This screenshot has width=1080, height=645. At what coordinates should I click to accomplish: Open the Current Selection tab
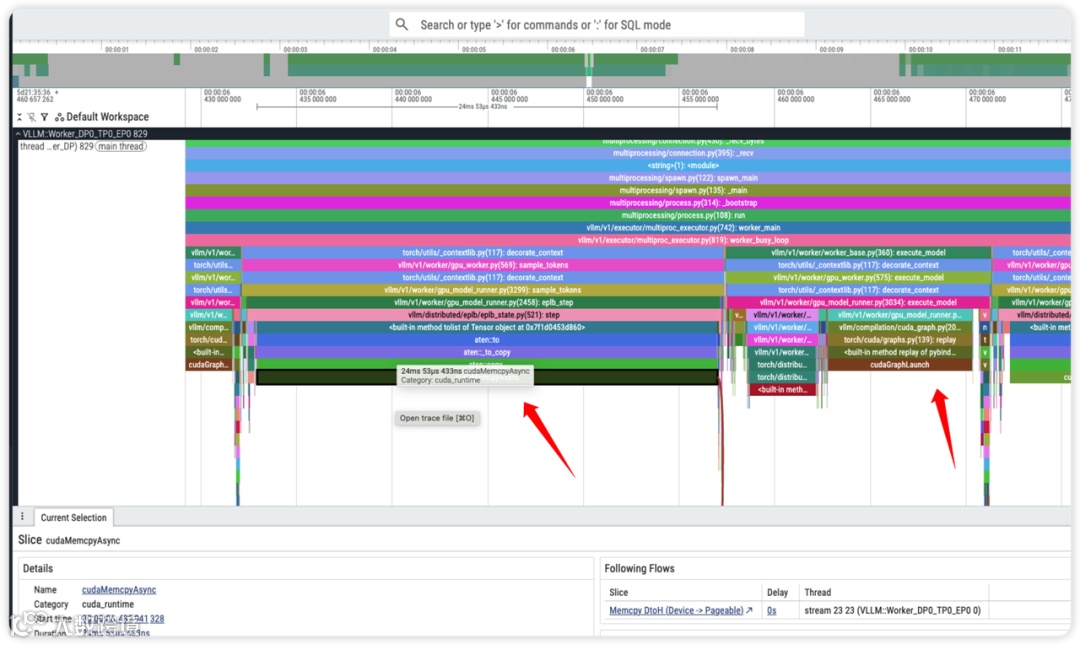pos(73,518)
